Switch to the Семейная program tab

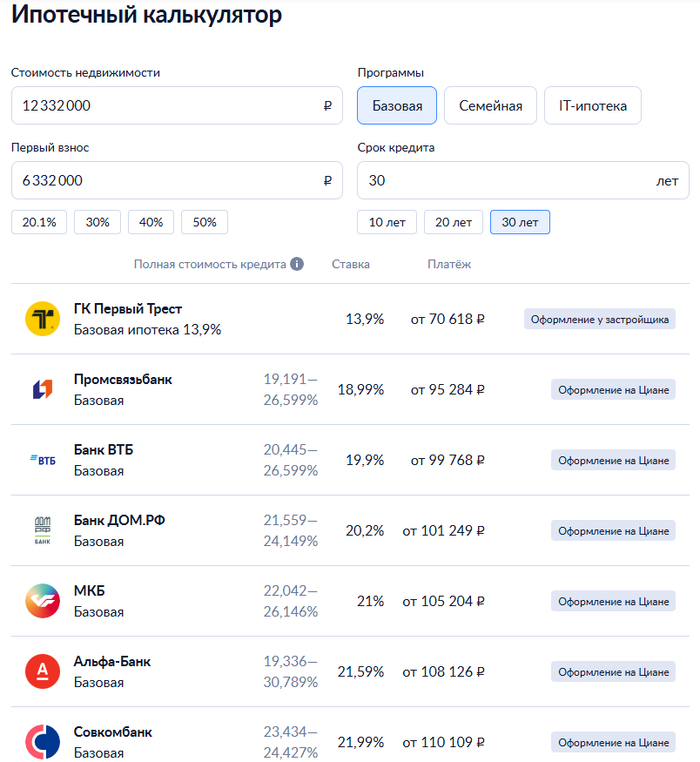point(490,106)
